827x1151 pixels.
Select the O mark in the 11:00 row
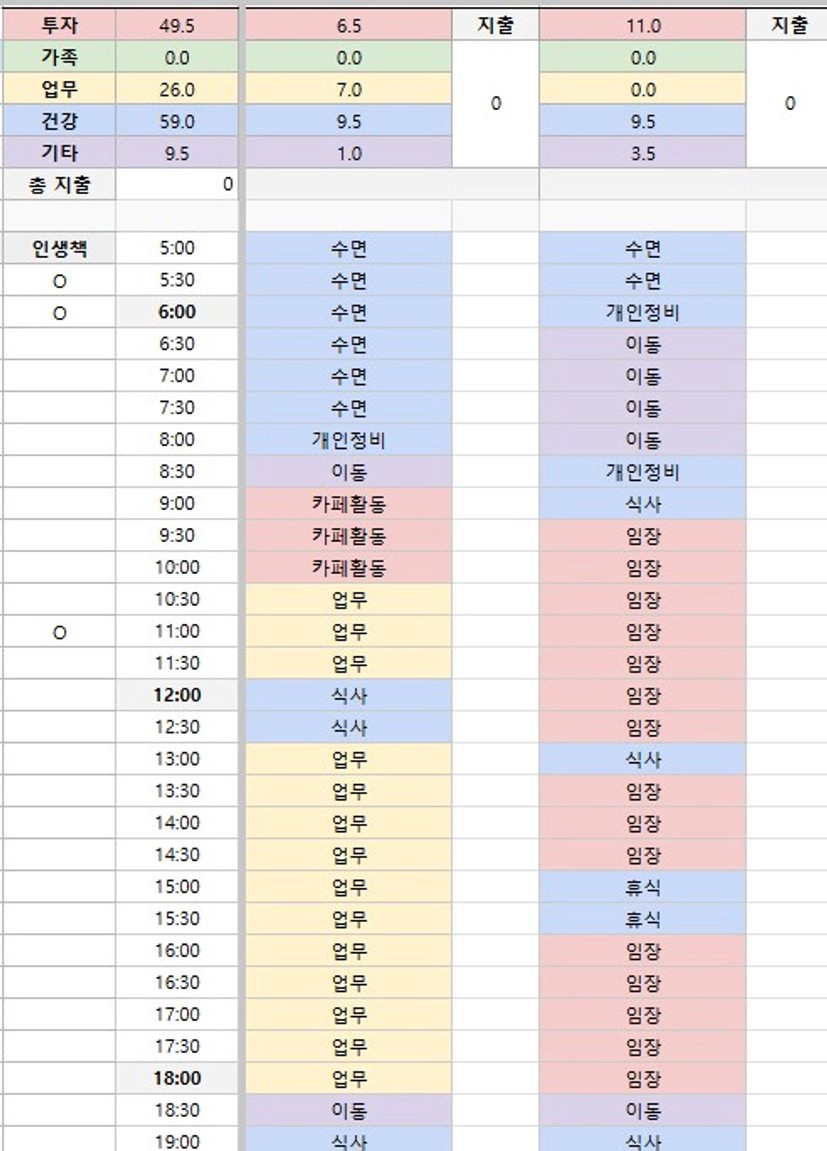(x=59, y=632)
